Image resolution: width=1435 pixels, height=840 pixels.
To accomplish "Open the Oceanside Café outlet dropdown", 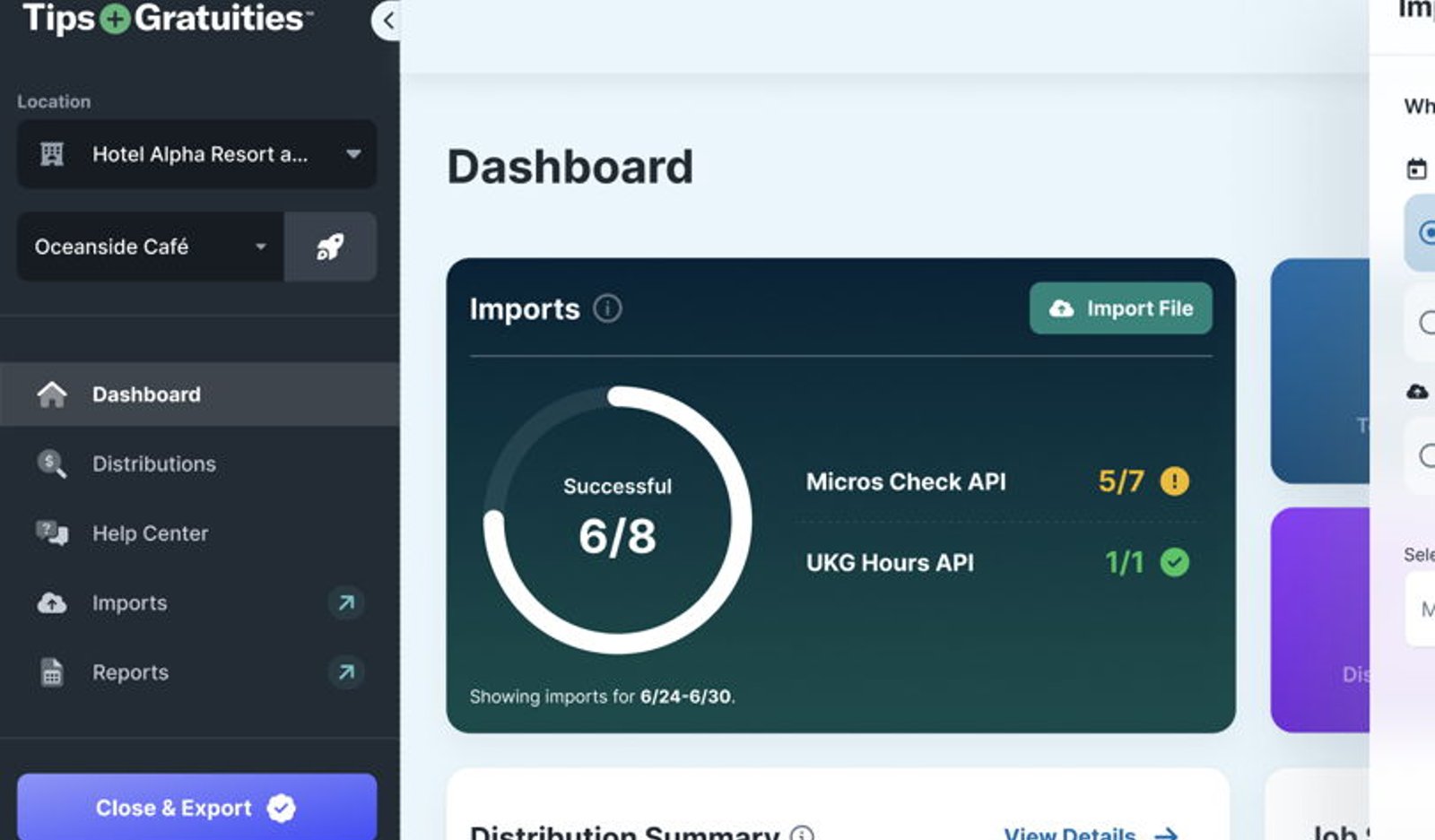I will pyautogui.click(x=151, y=247).
